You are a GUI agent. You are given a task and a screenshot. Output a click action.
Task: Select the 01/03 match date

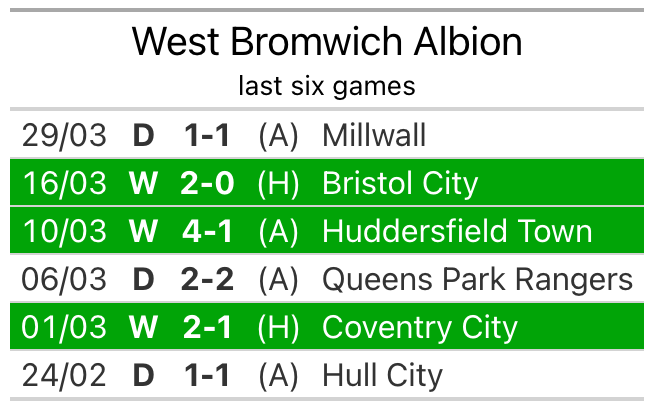coord(64,327)
